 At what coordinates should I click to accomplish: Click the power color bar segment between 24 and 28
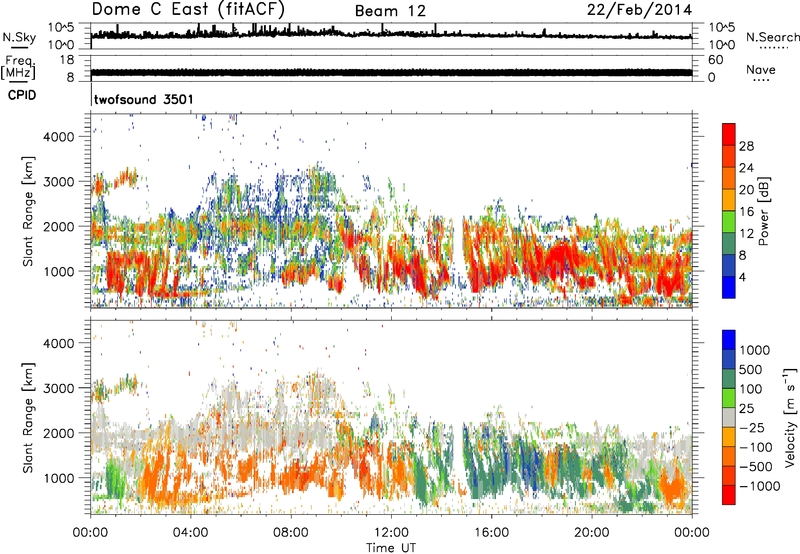tap(729, 157)
